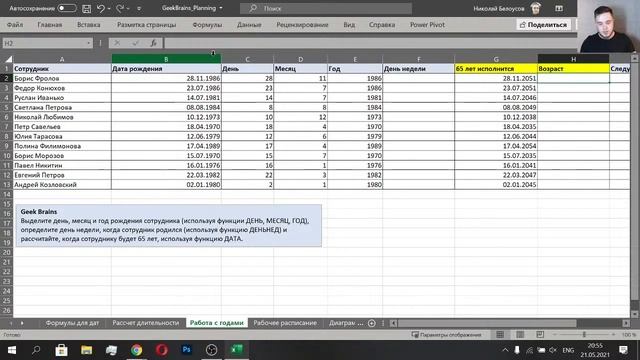The height and width of the screenshot is (360, 640).
Task: Switch to Формулы для дат sheet tab
Action: (x=72, y=322)
